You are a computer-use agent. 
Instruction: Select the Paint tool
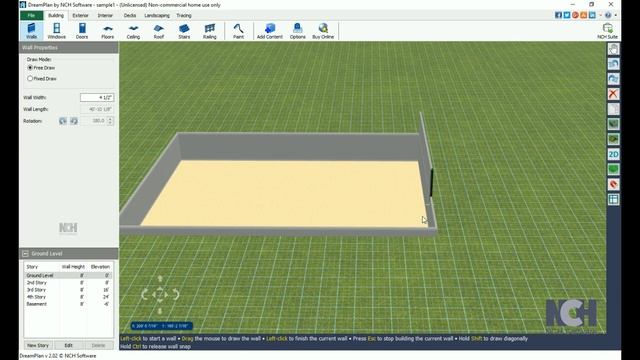point(238,31)
